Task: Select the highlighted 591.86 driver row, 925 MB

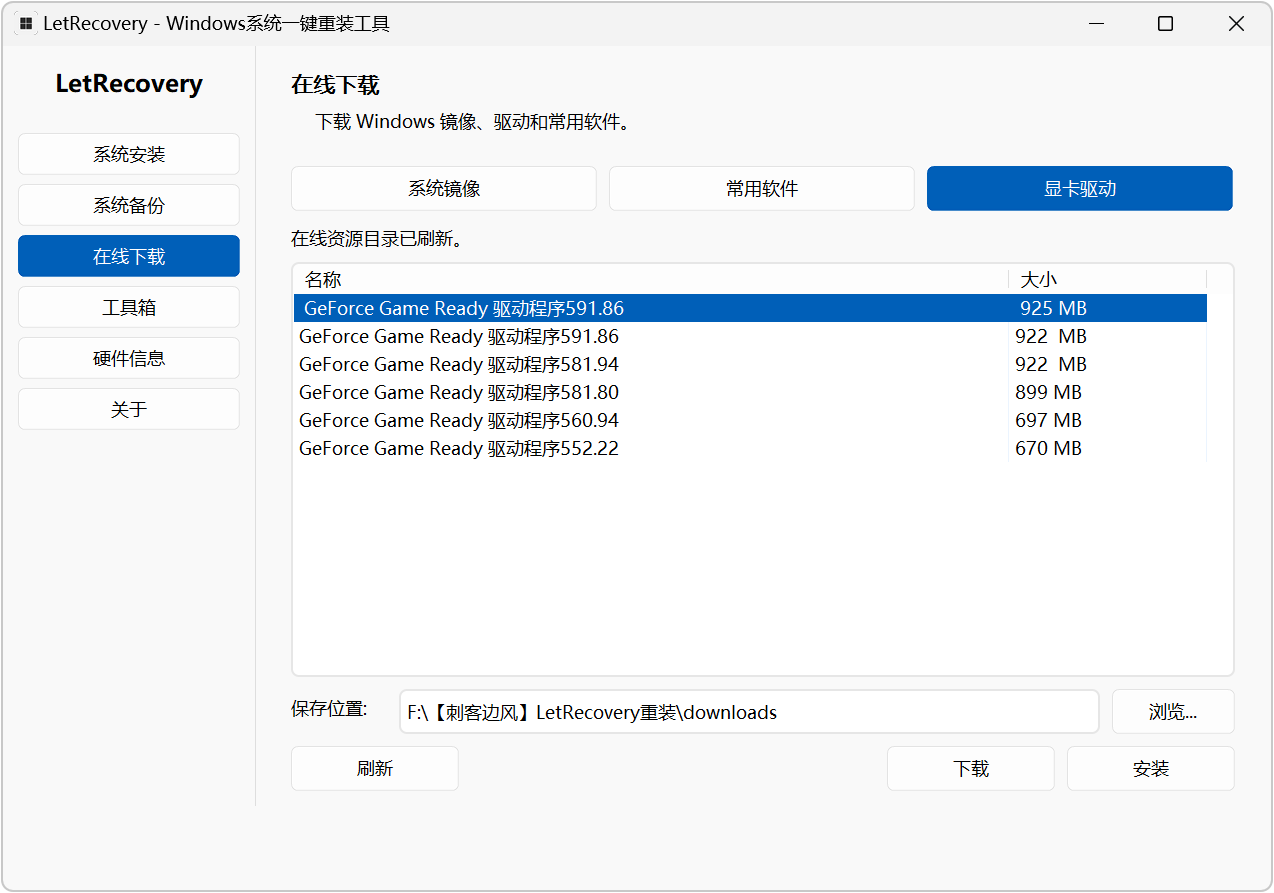Action: click(x=750, y=308)
